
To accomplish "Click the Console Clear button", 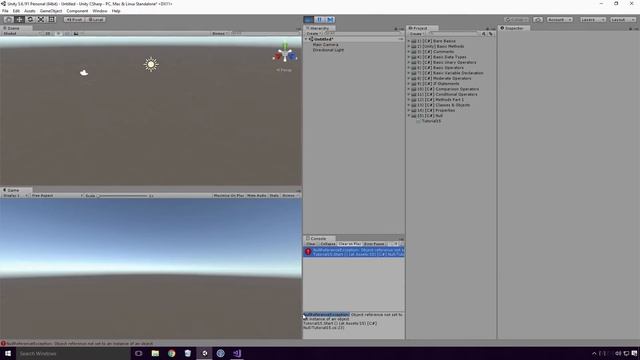I will (x=311, y=244).
